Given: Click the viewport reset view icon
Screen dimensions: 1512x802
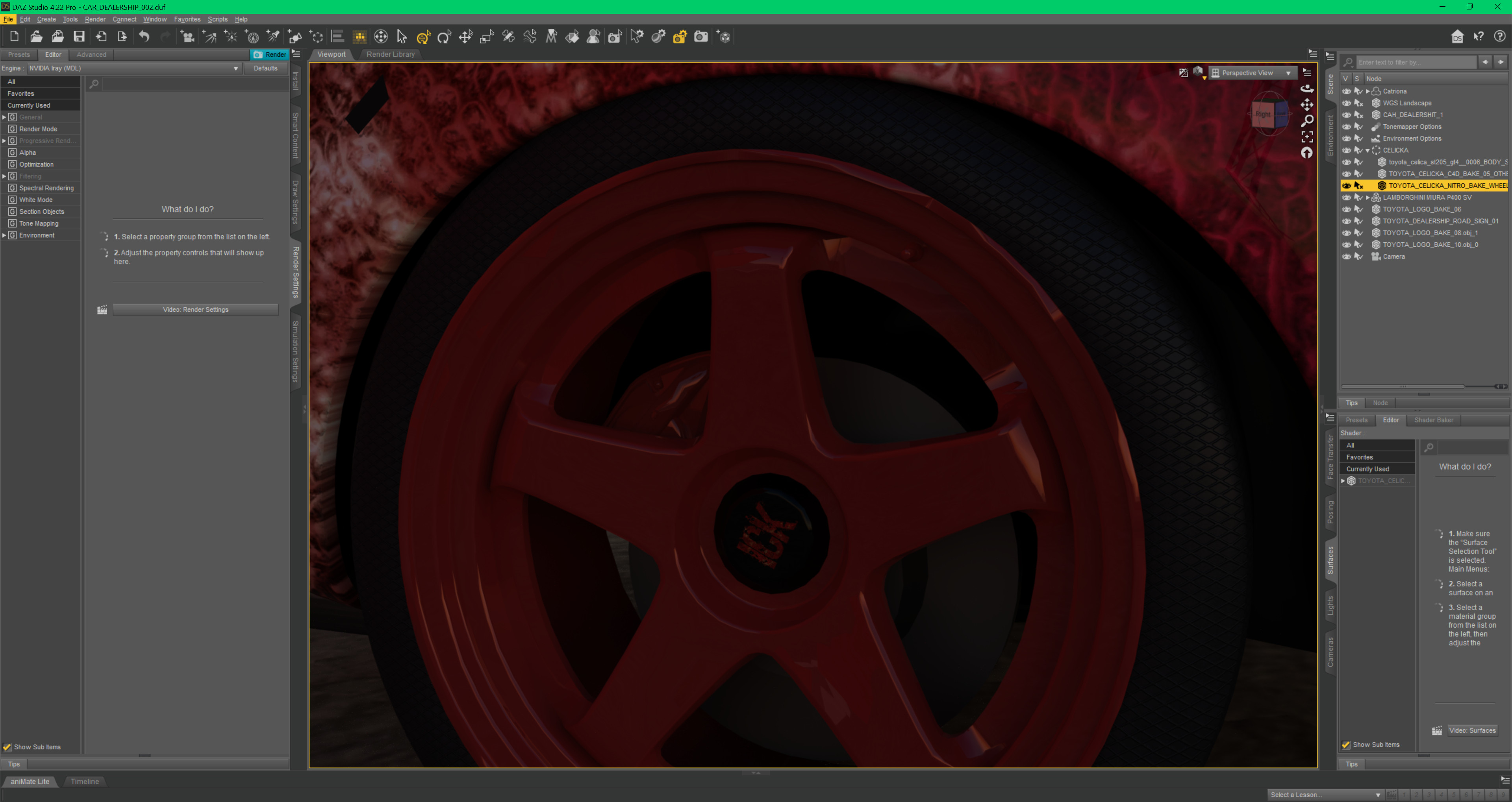Looking at the screenshot, I should (1307, 153).
